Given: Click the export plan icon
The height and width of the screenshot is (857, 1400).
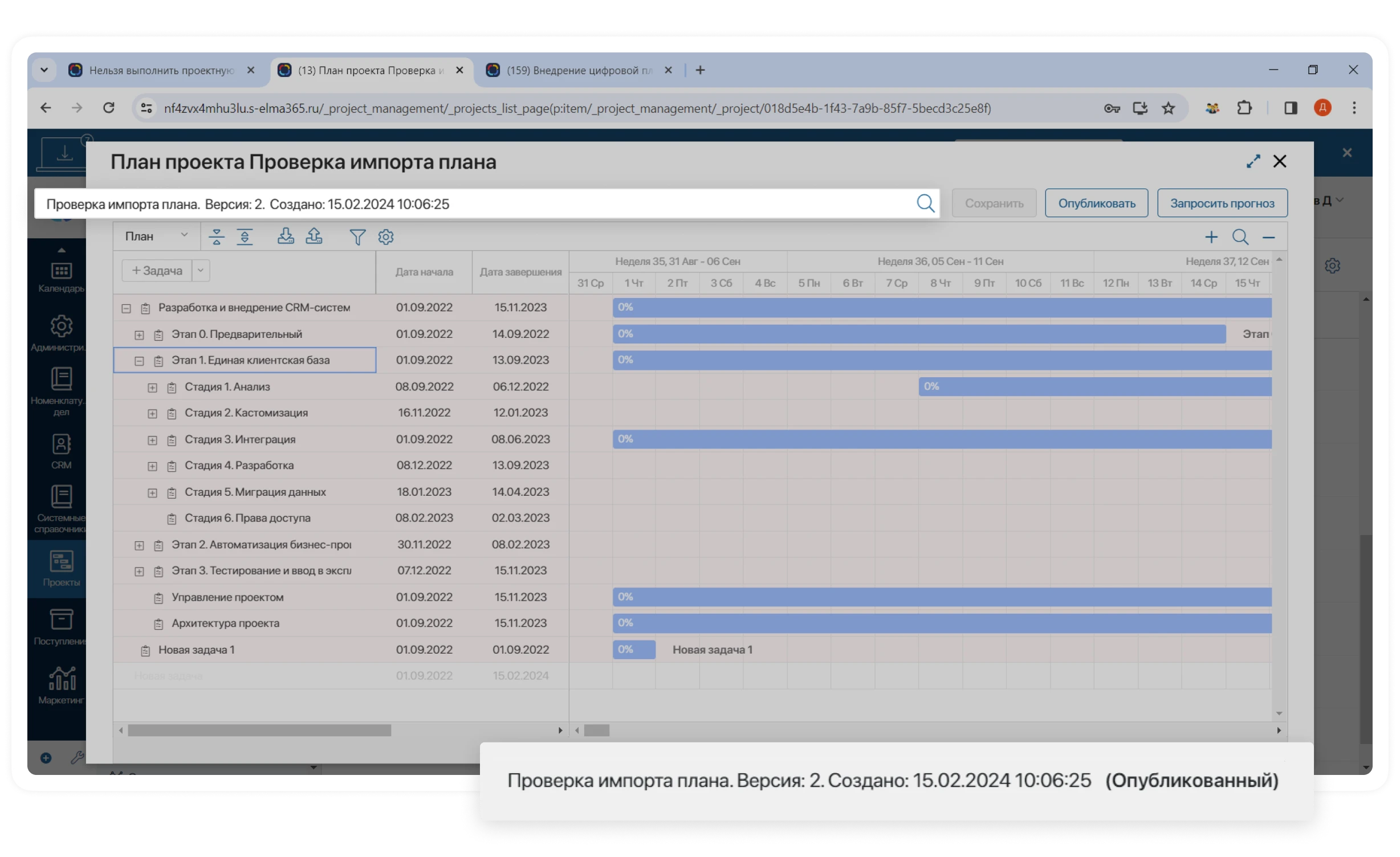Looking at the screenshot, I should point(314,236).
